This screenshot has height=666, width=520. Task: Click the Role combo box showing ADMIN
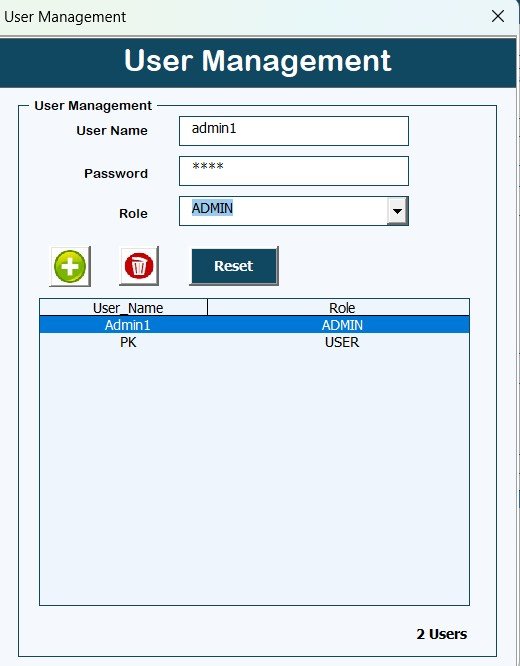point(294,211)
